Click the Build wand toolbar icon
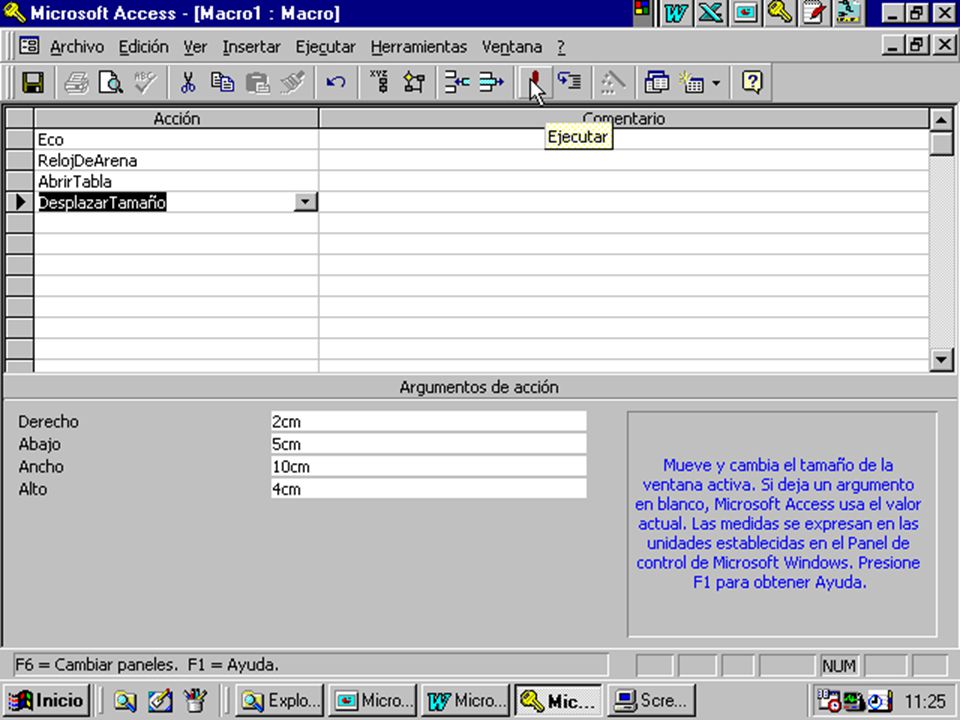960x720 pixels. [x=613, y=82]
